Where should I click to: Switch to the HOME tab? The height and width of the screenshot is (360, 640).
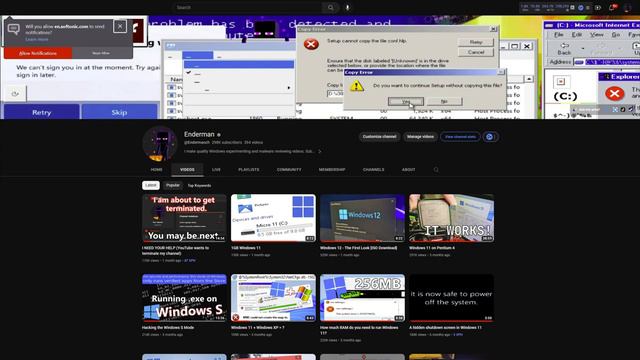click(x=156, y=169)
